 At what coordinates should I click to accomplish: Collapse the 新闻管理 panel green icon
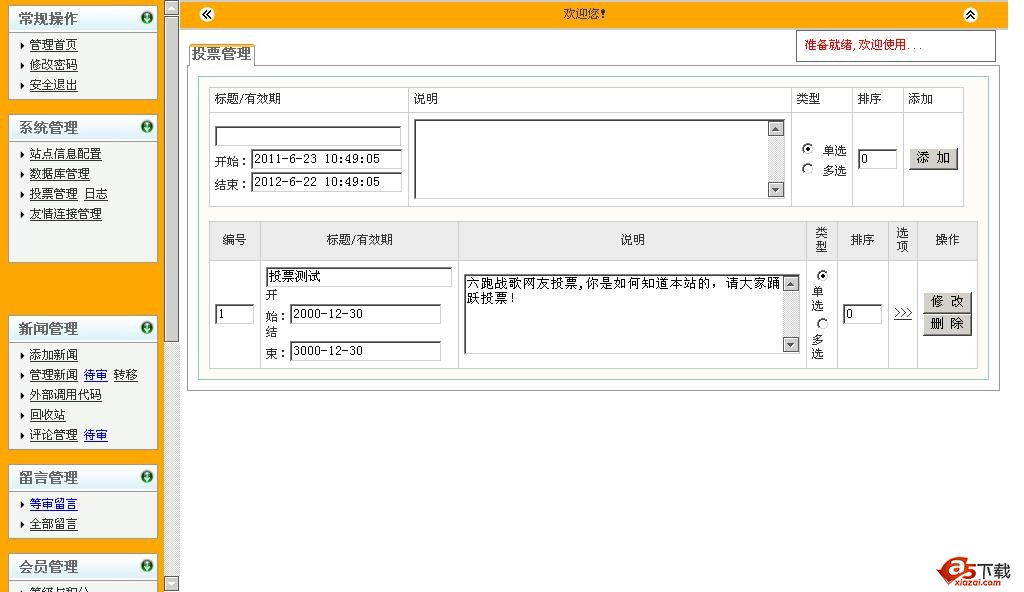click(147, 328)
